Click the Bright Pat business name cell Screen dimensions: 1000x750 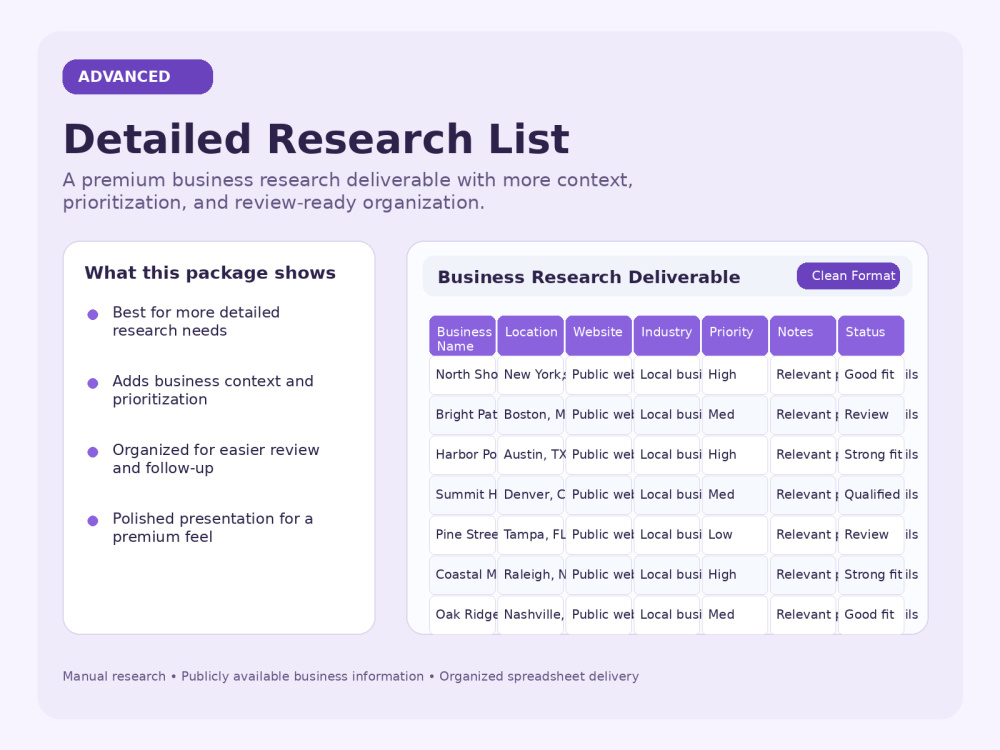462,415
